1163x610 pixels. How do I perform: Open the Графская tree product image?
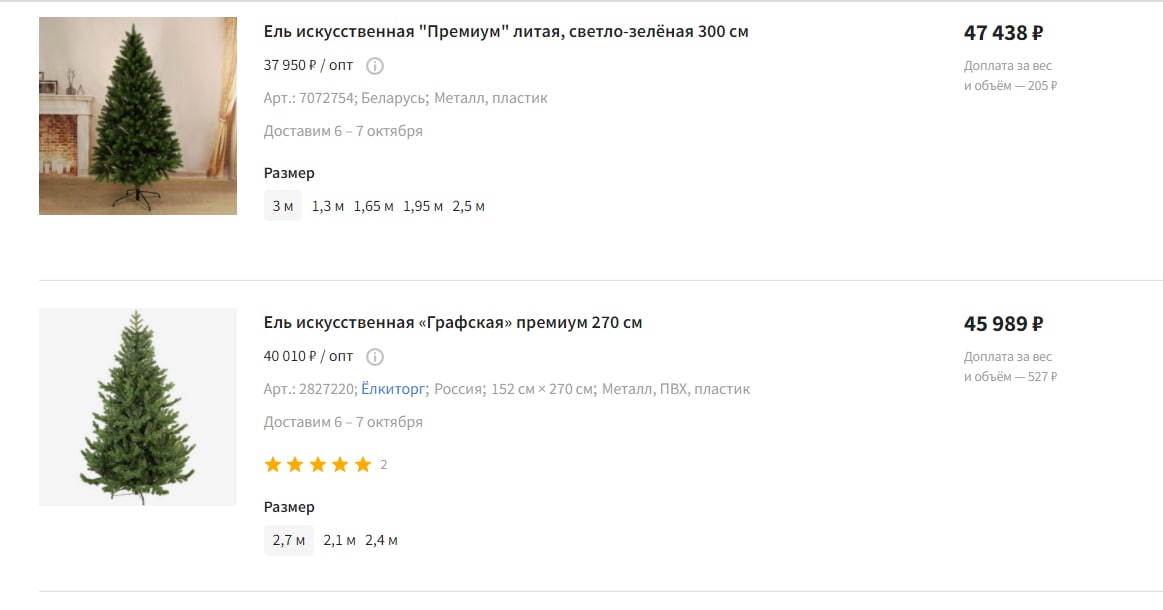(138, 406)
